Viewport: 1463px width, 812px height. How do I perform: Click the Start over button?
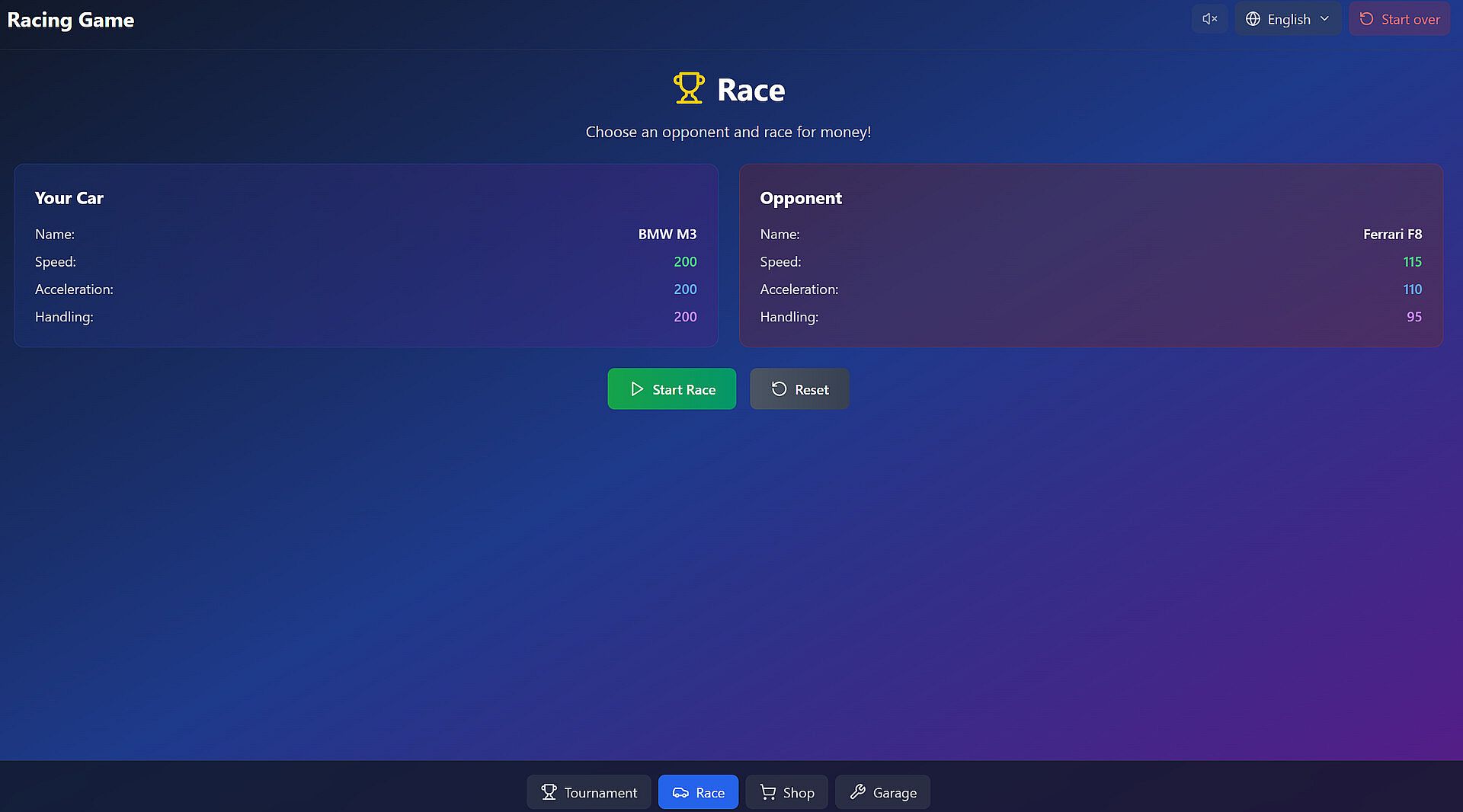[1400, 19]
